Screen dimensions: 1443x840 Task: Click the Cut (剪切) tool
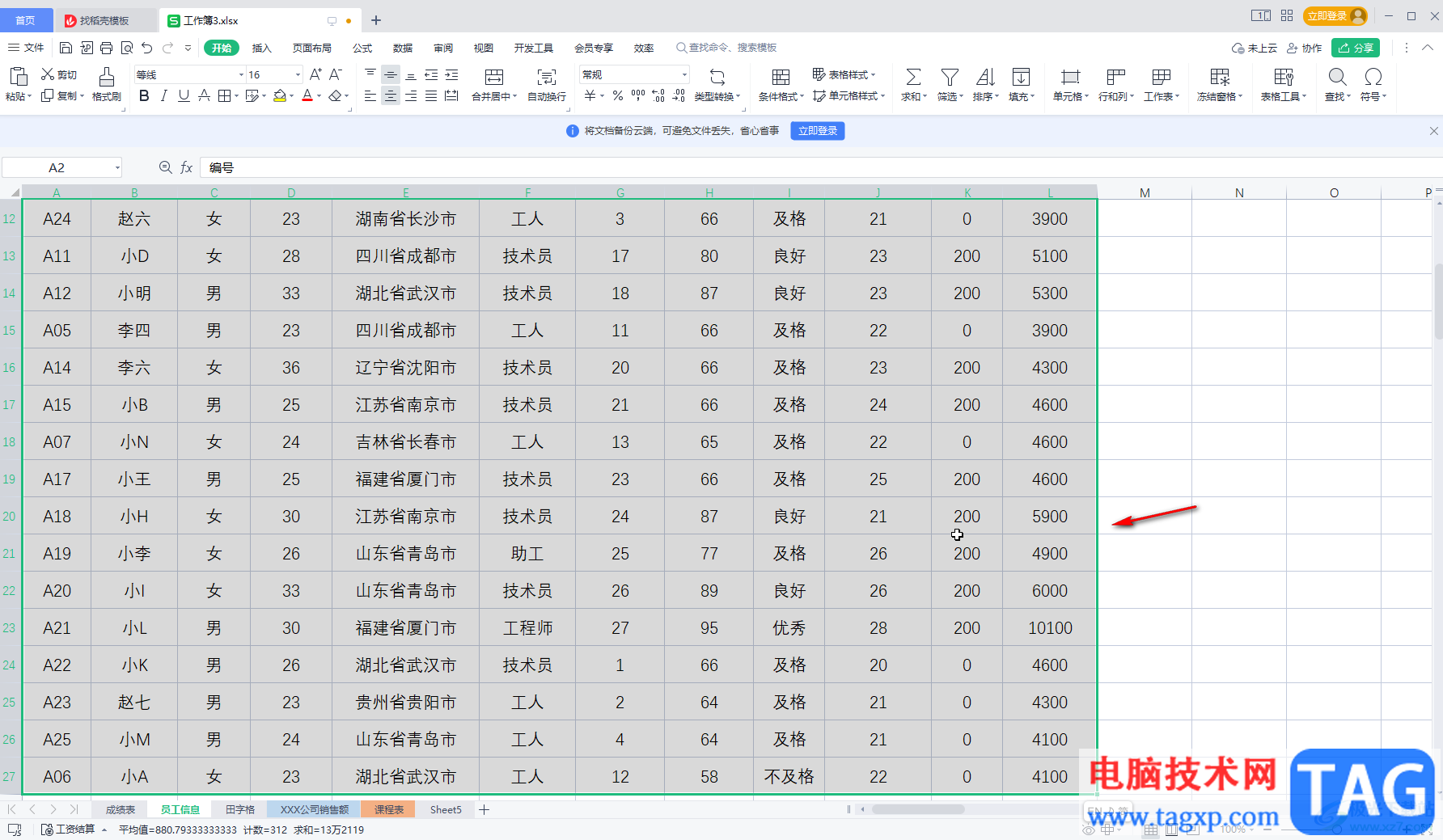pos(59,74)
